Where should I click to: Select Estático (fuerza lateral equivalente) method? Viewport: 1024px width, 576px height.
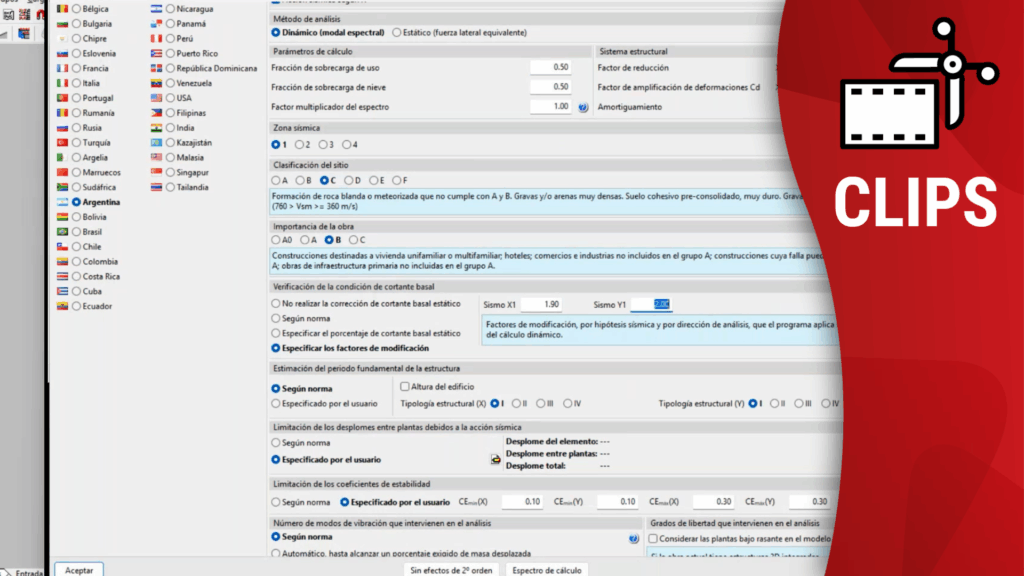(397, 32)
